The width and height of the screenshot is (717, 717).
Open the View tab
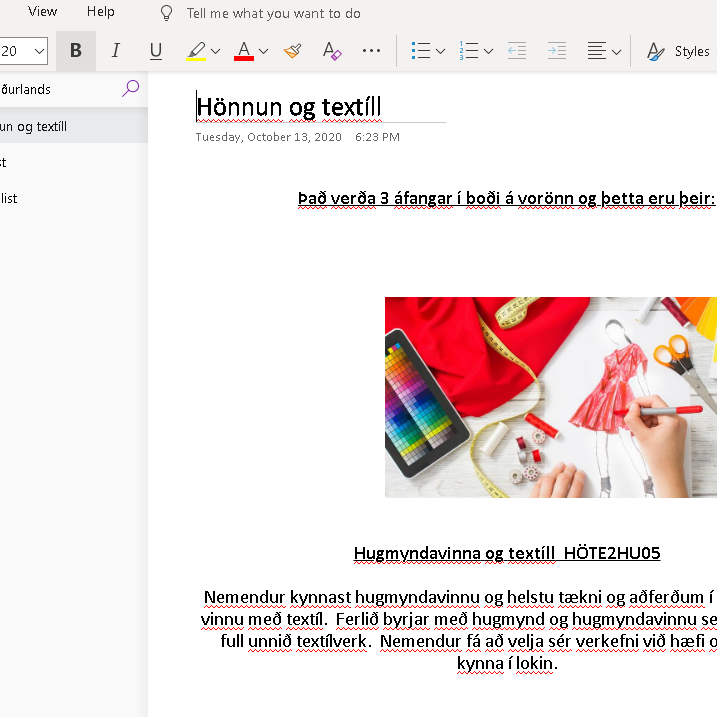43,12
